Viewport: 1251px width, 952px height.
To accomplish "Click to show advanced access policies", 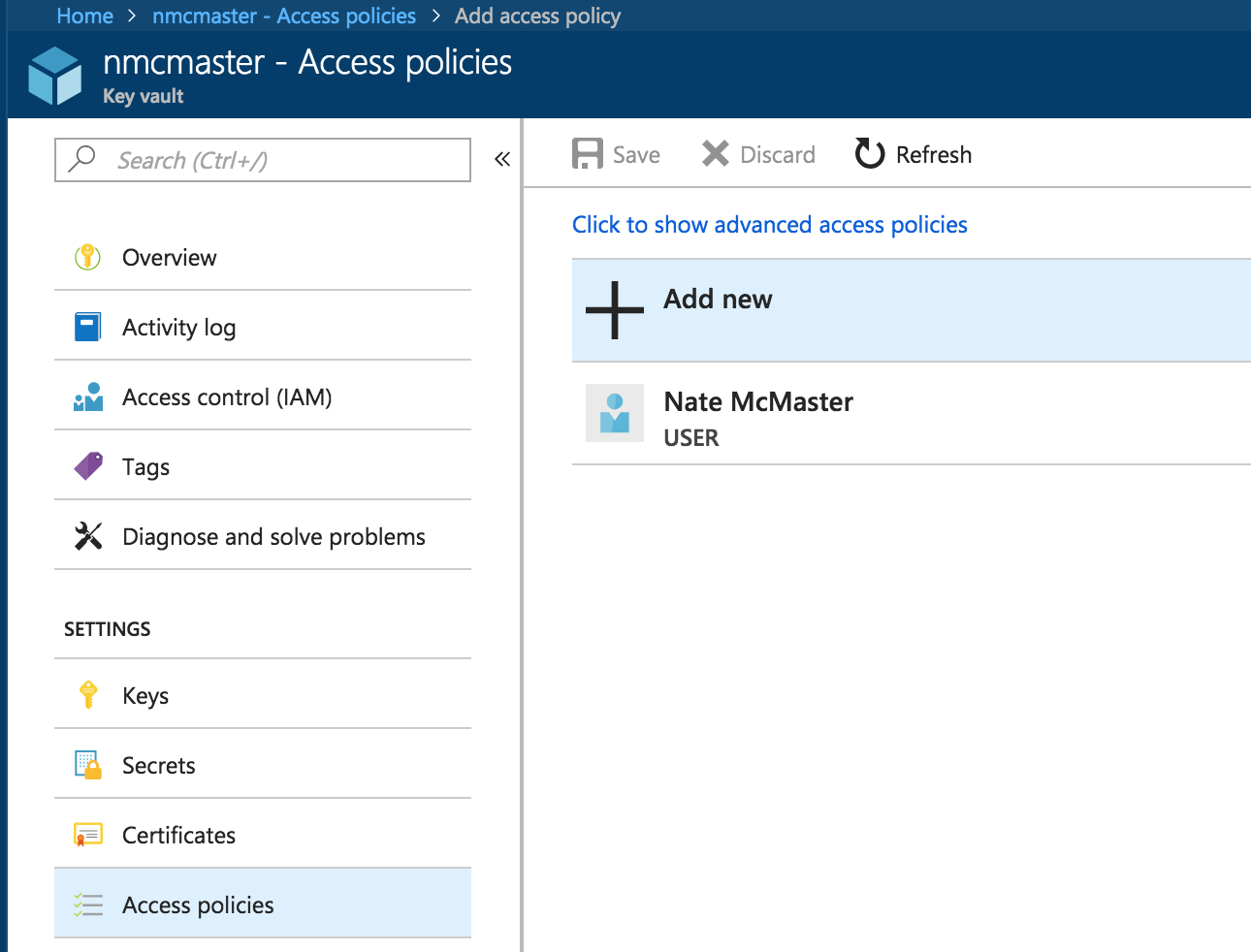I will tap(770, 225).
